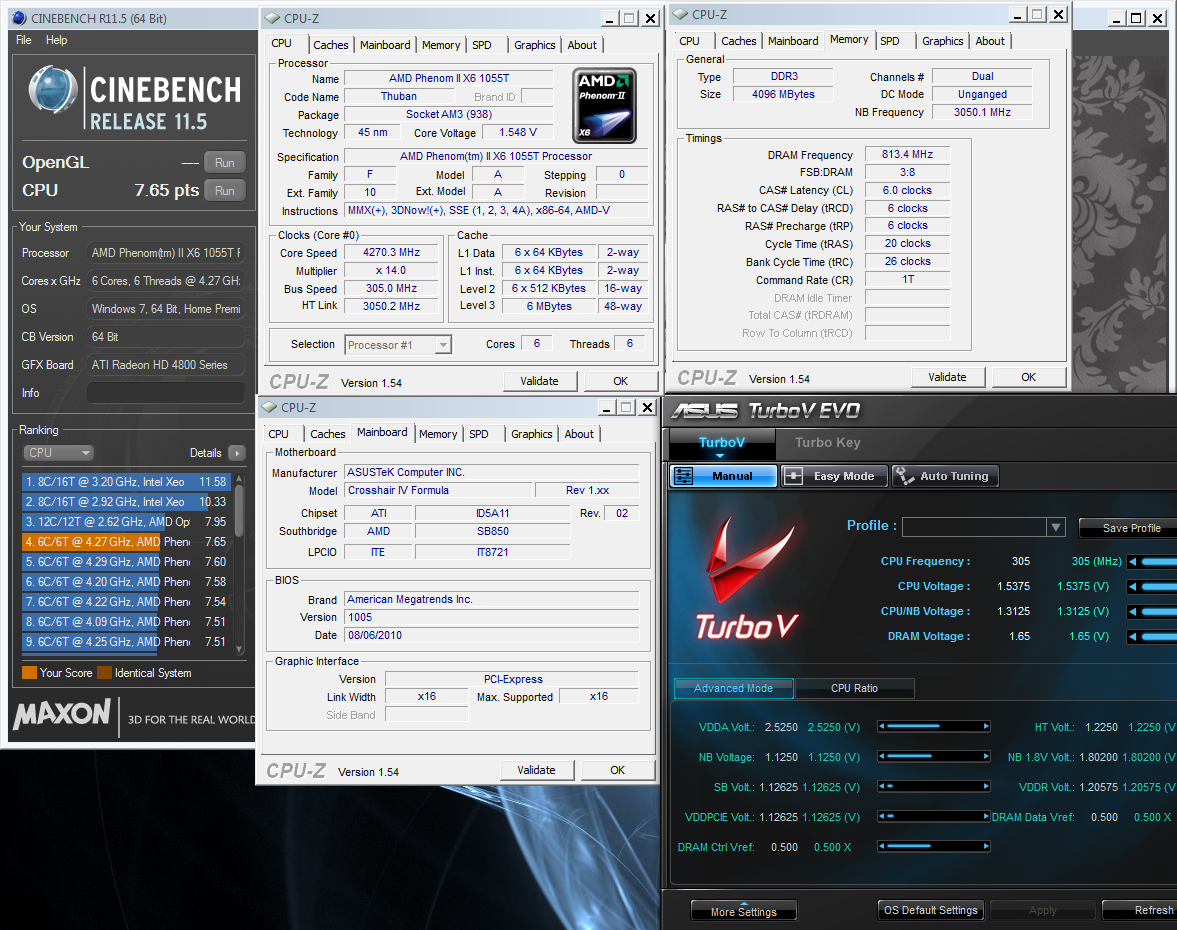Click the Cinebench icon in its title bar

pyautogui.click(x=19, y=18)
